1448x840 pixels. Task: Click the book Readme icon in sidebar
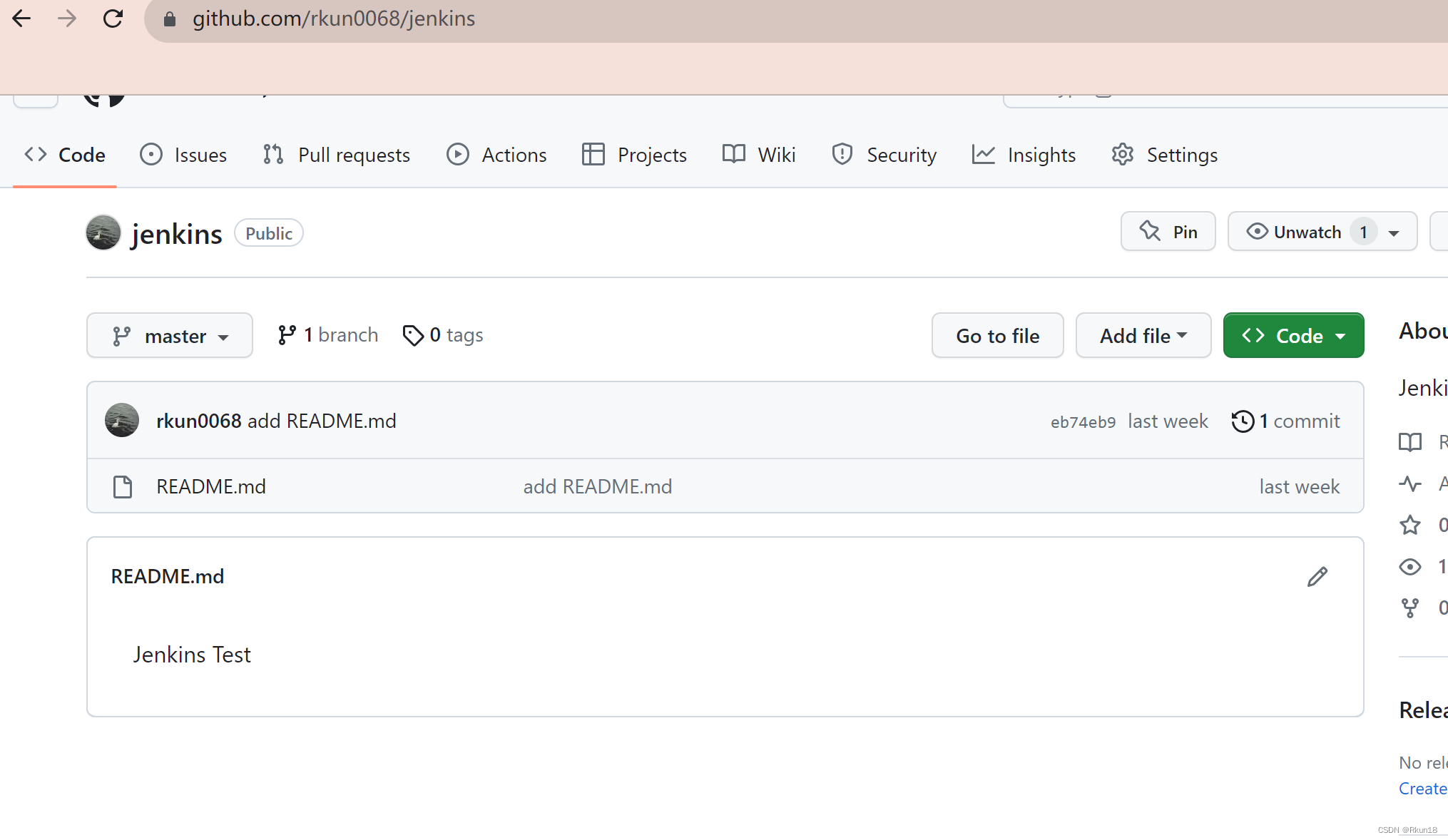[1410, 442]
